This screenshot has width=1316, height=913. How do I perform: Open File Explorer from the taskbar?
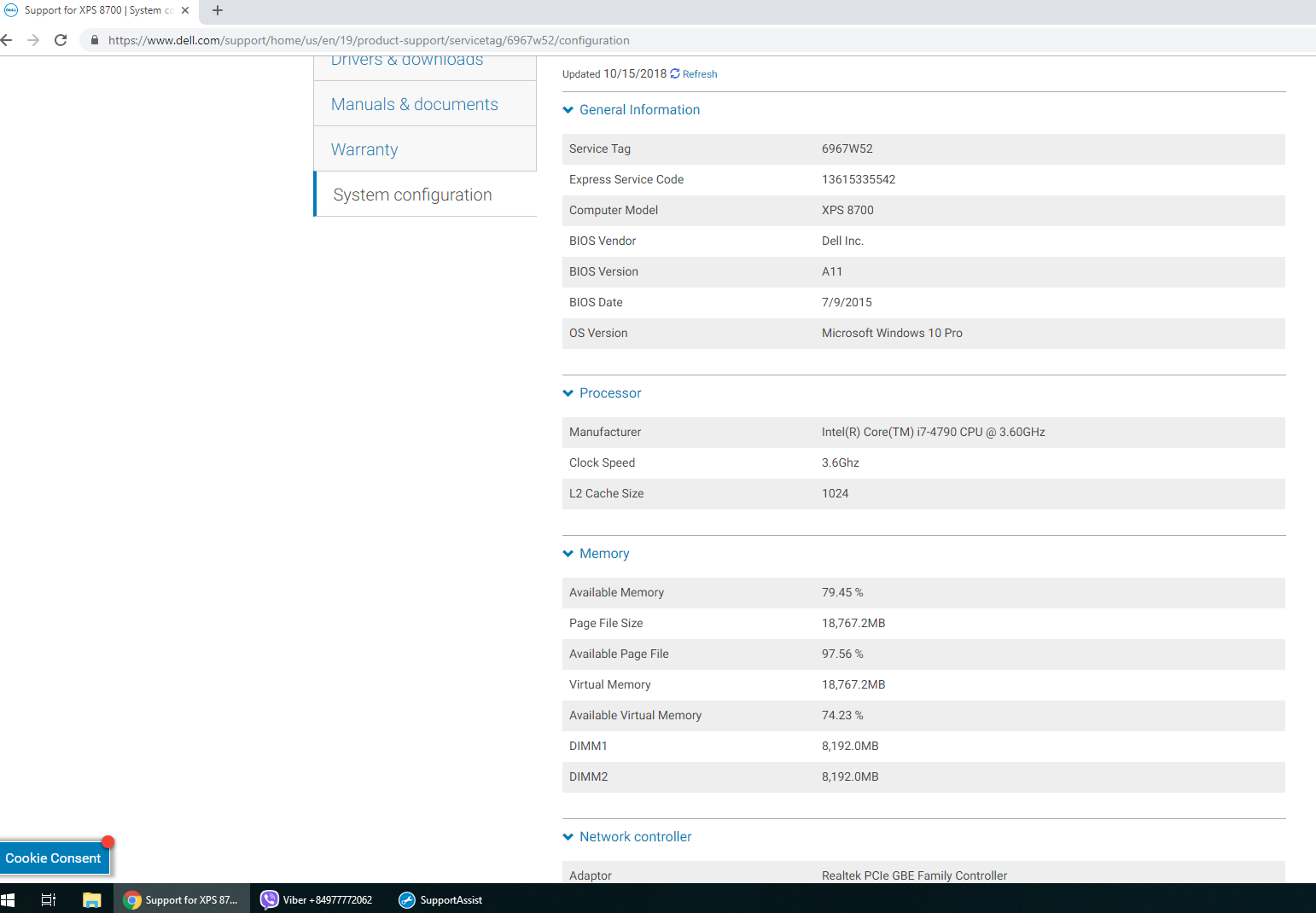(92, 899)
